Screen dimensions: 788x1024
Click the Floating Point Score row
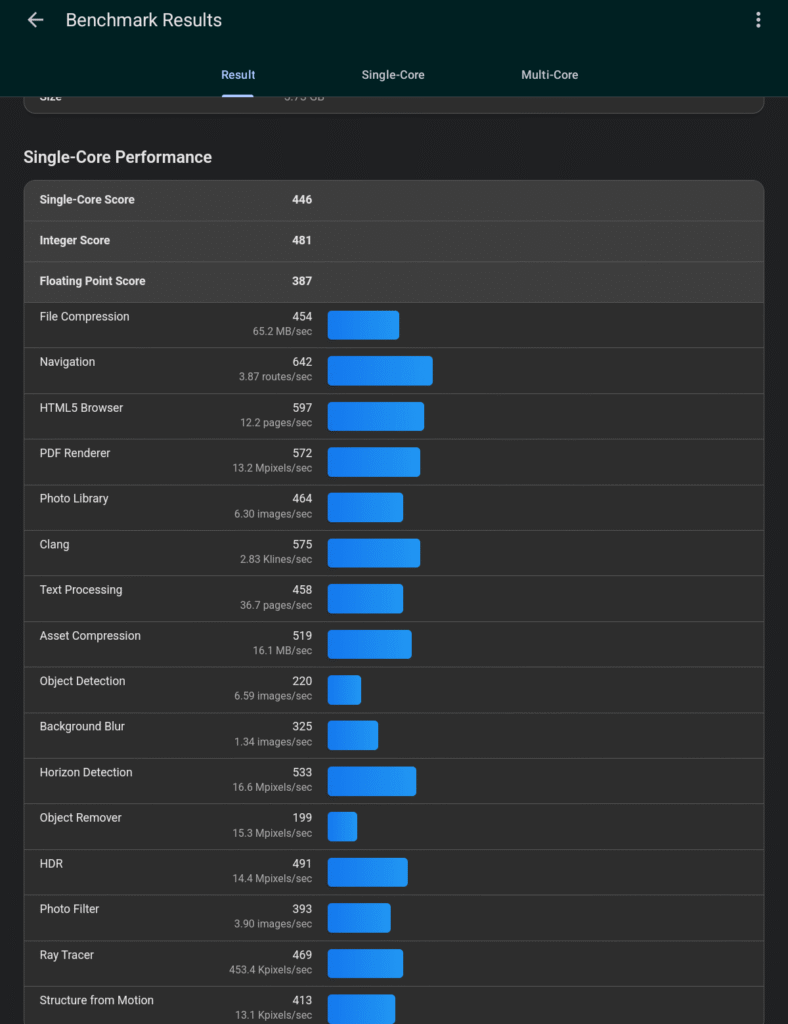[393, 282]
